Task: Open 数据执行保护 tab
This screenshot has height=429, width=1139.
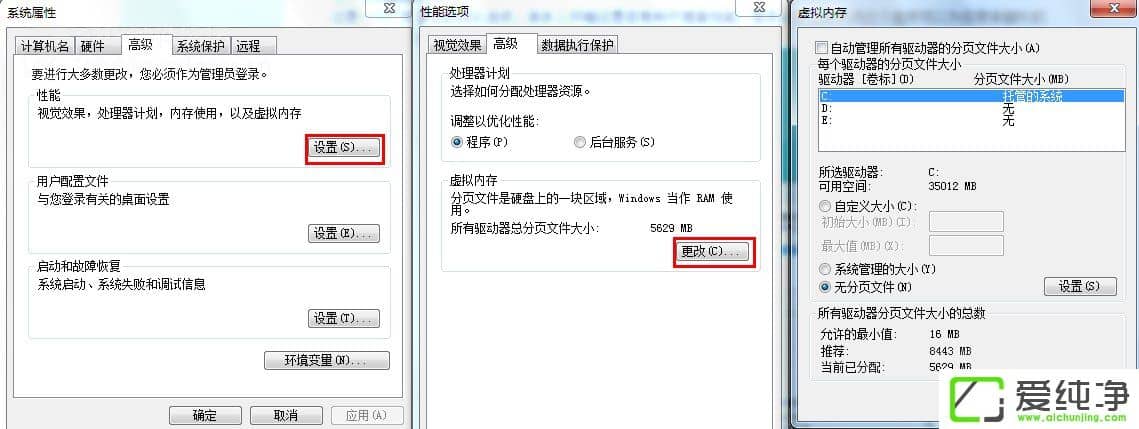Action: pyautogui.click(x=577, y=45)
